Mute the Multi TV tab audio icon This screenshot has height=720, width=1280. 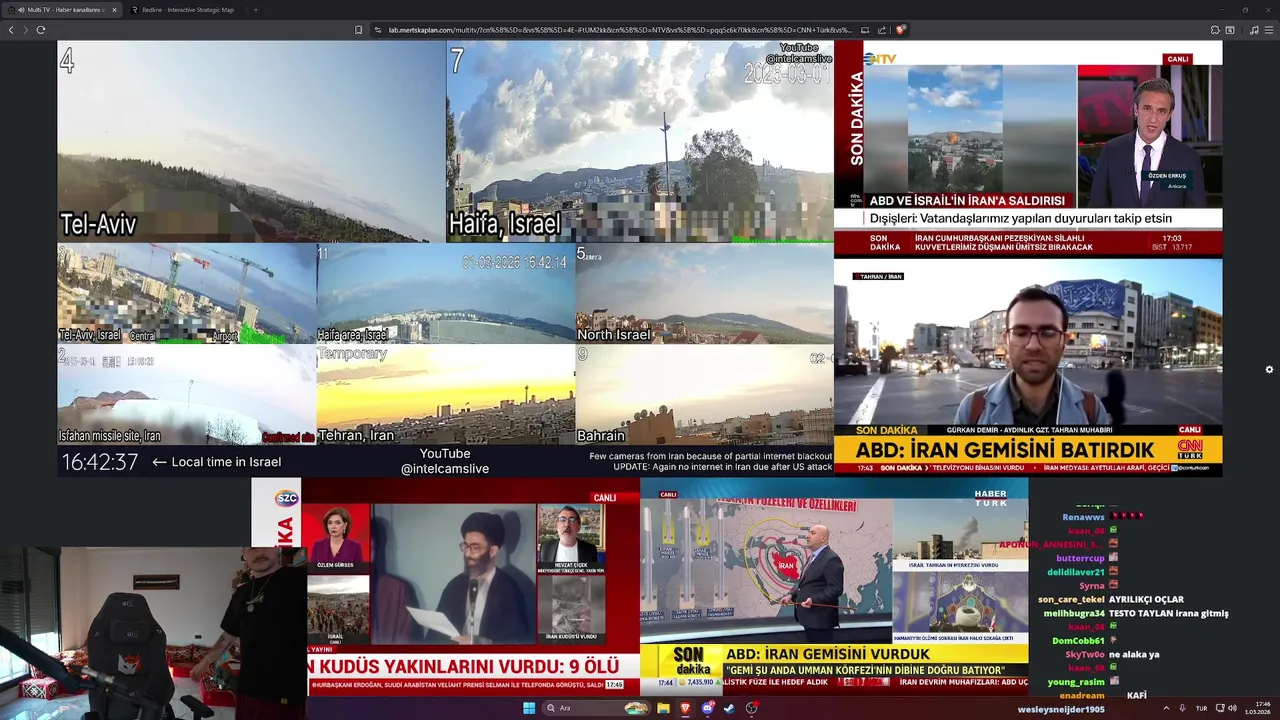coord(22,10)
